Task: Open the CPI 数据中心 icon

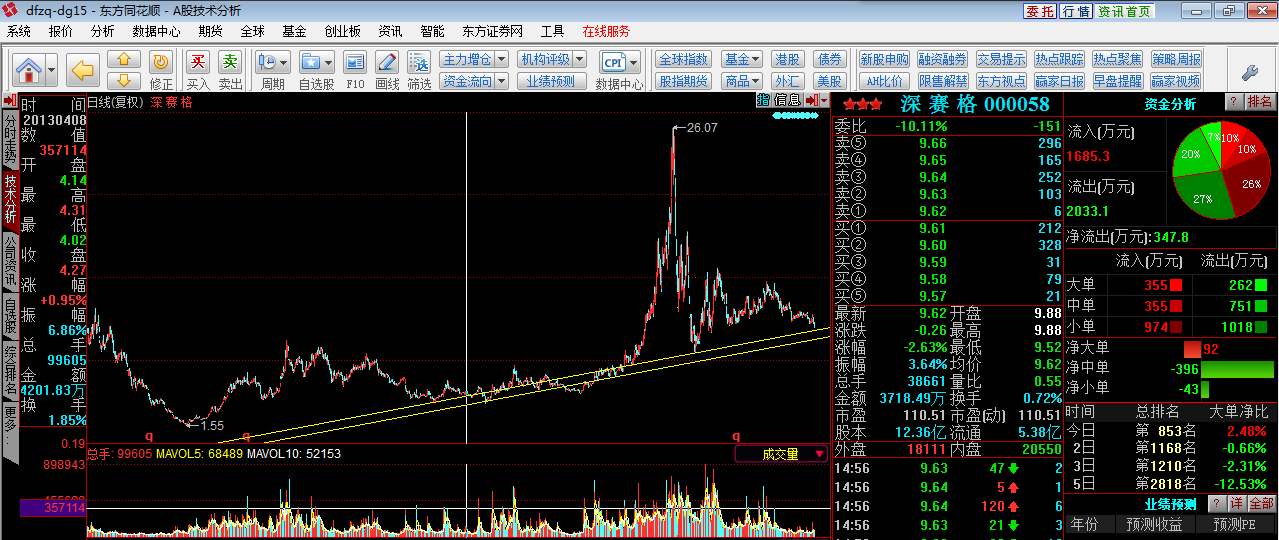Action: pos(613,62)
